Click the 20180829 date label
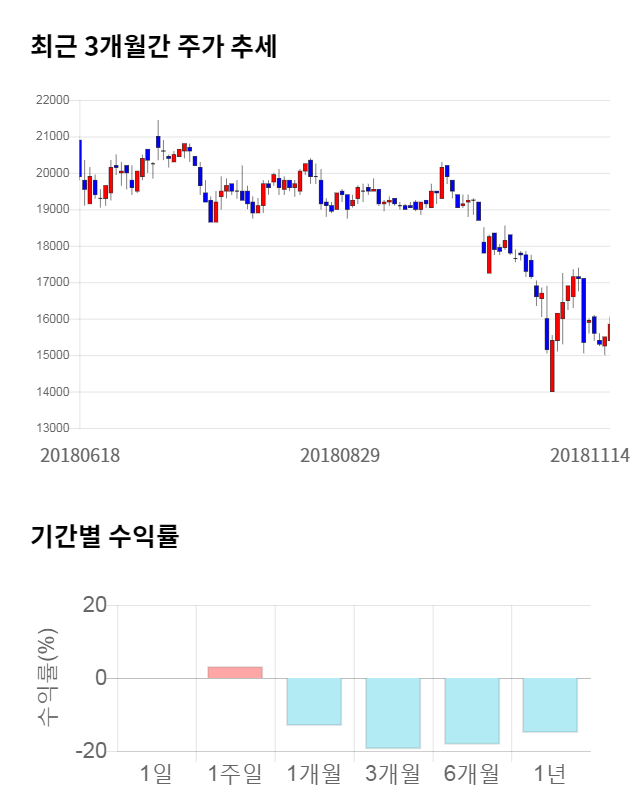Screen dimensions: 640x810 (x=340, y=455)
